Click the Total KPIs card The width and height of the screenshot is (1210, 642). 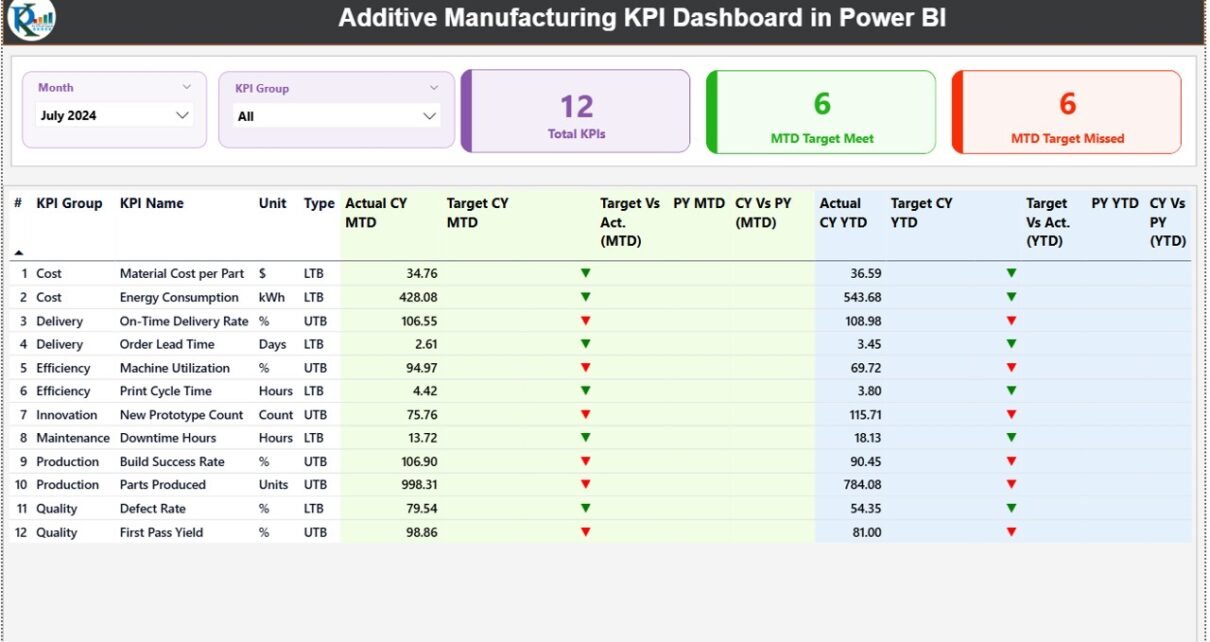576,111
